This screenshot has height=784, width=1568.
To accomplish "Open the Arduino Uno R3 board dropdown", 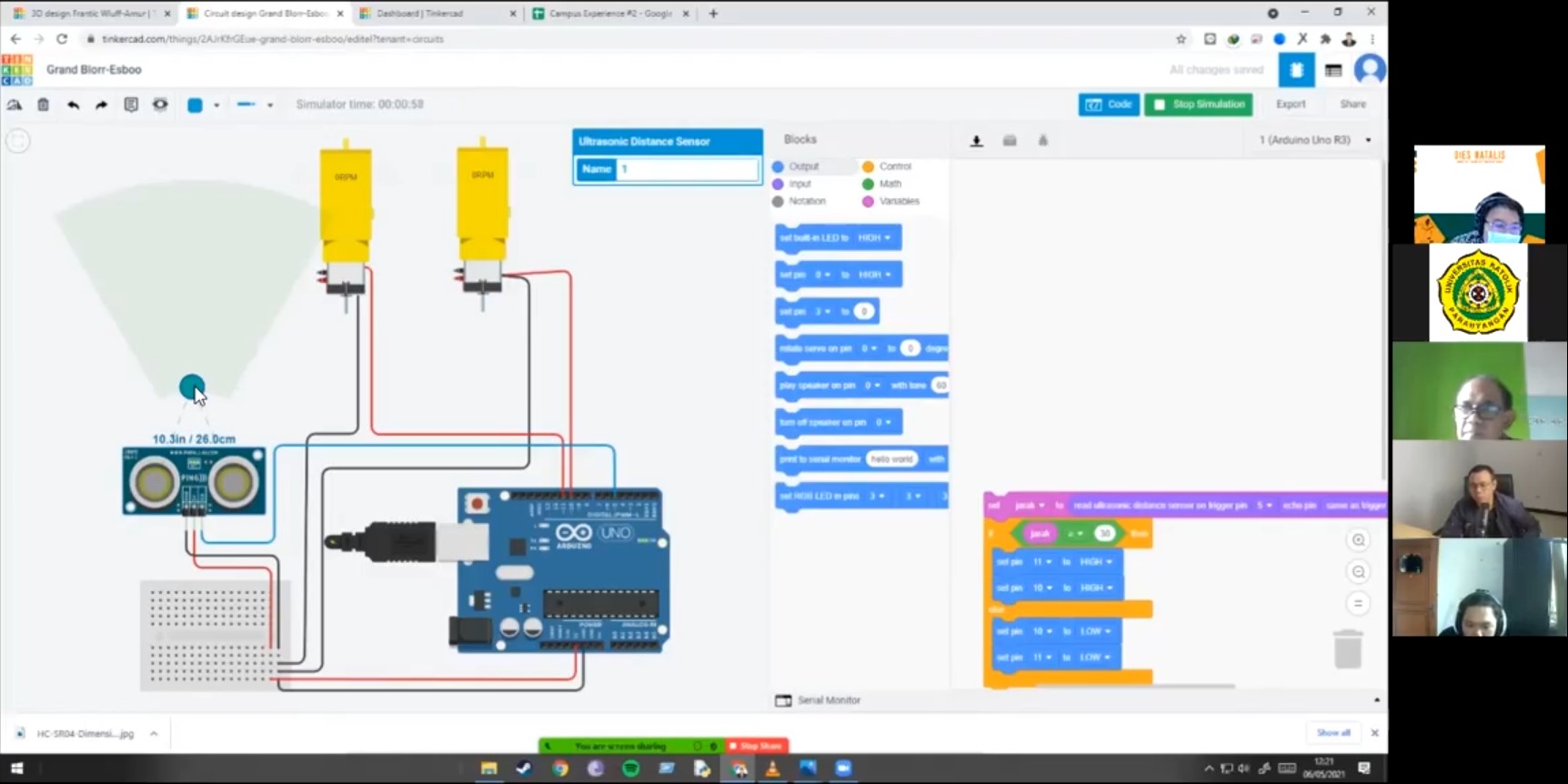I will (x=1315, y=140).
